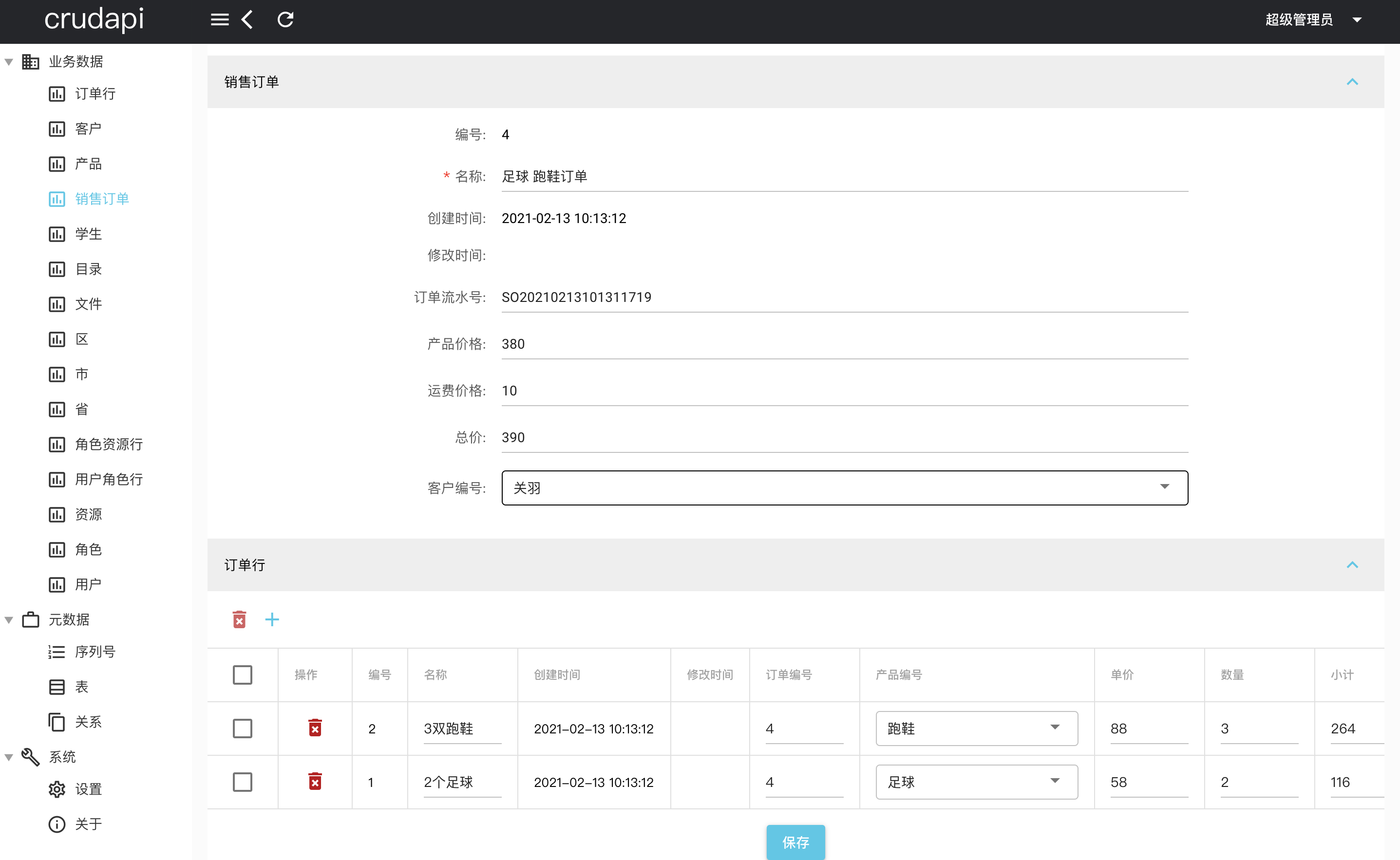This screenshot has height=860, width=1400.
Task: Click the back arrow icon
Action: (247, 19)
